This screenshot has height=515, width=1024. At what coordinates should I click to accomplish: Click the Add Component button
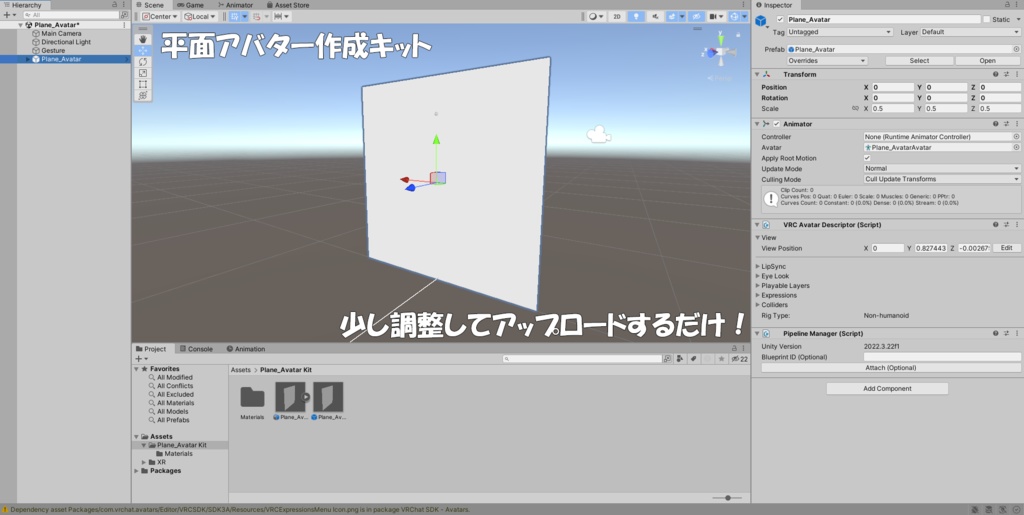coord(887,388)
